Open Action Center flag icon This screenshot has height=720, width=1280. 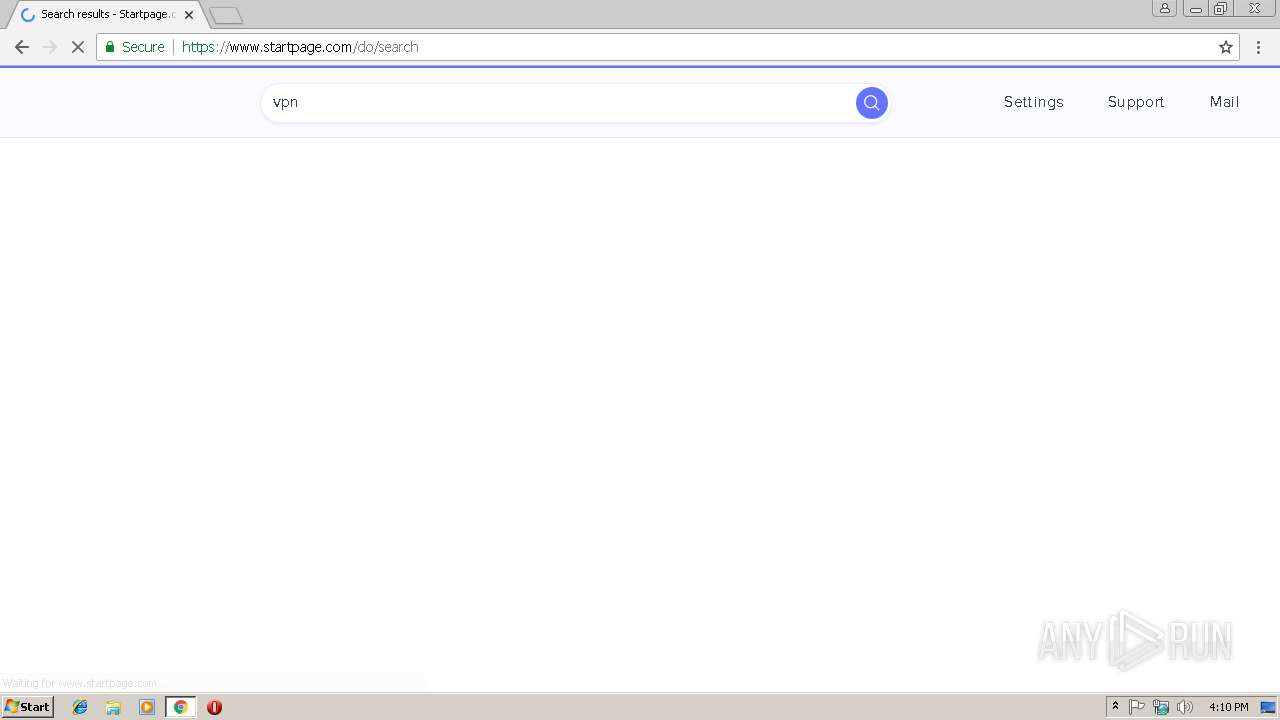click(x=1137, y=707)
